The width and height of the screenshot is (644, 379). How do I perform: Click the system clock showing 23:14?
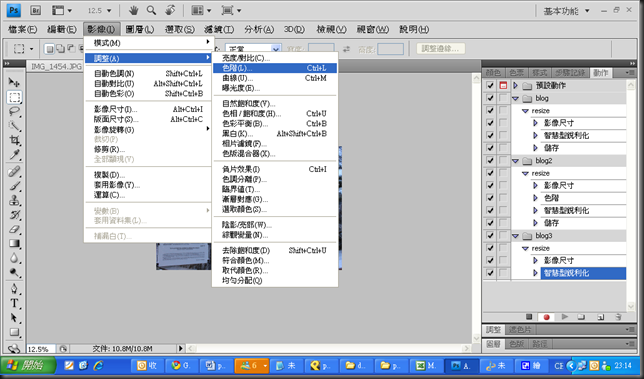623,365
